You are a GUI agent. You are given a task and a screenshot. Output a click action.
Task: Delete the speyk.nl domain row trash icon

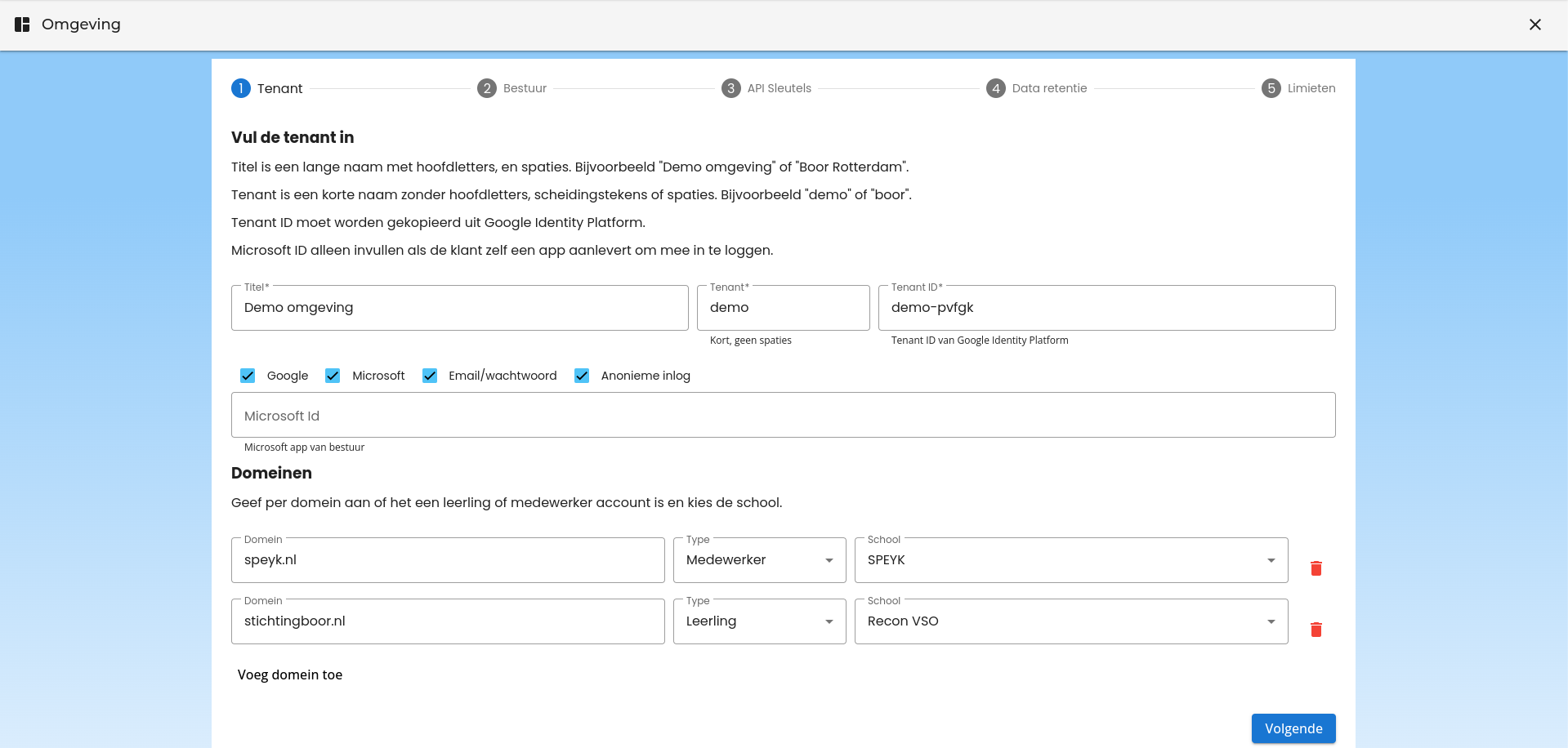pos(1316,568)
